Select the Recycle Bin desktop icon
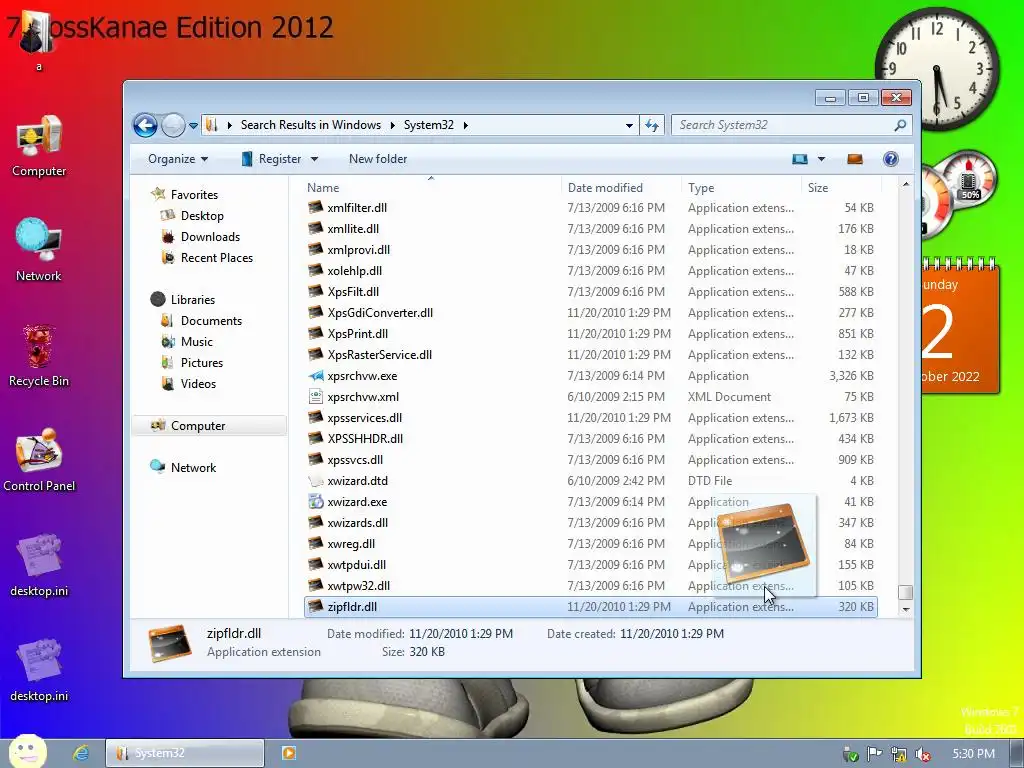This screenshot has width=1024, height=768. (x=39, y=355)
